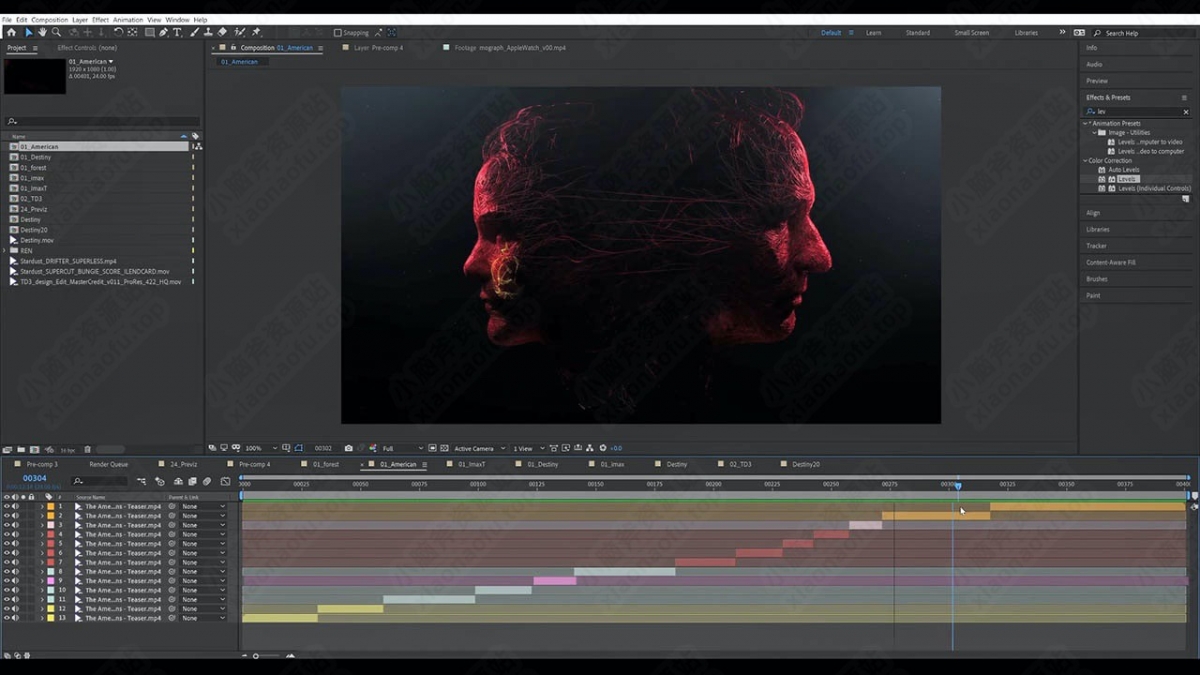
Task: Click the Home icon in the toolbar
Action: pyautogui.click(x=11, y=32)
